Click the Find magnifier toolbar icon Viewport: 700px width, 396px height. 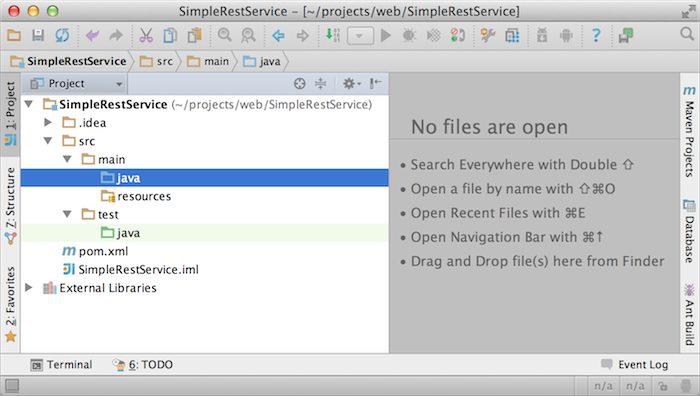(x=225, y=35)
